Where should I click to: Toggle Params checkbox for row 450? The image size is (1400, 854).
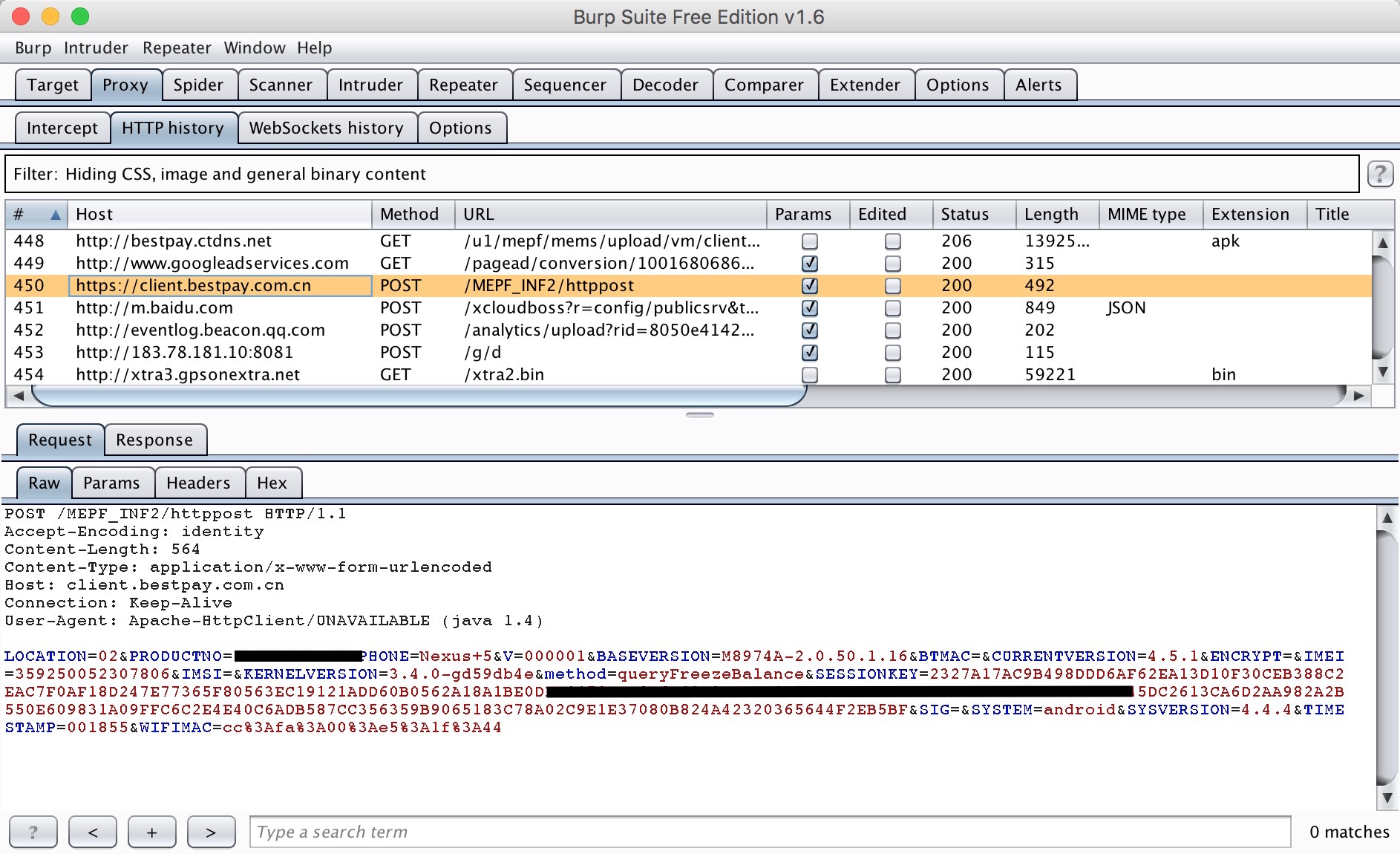[x=810, y=286]
